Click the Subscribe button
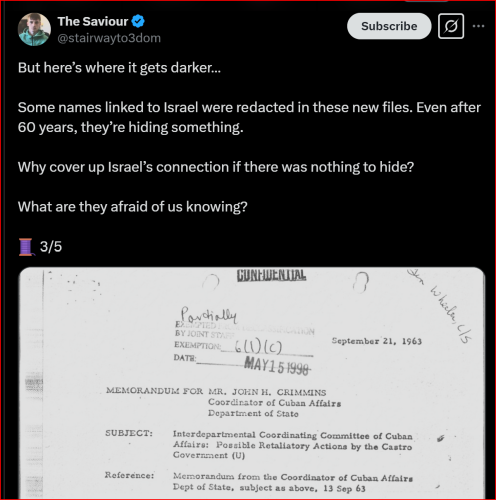The width and height of the screenshot is (496, 500). 389,26
